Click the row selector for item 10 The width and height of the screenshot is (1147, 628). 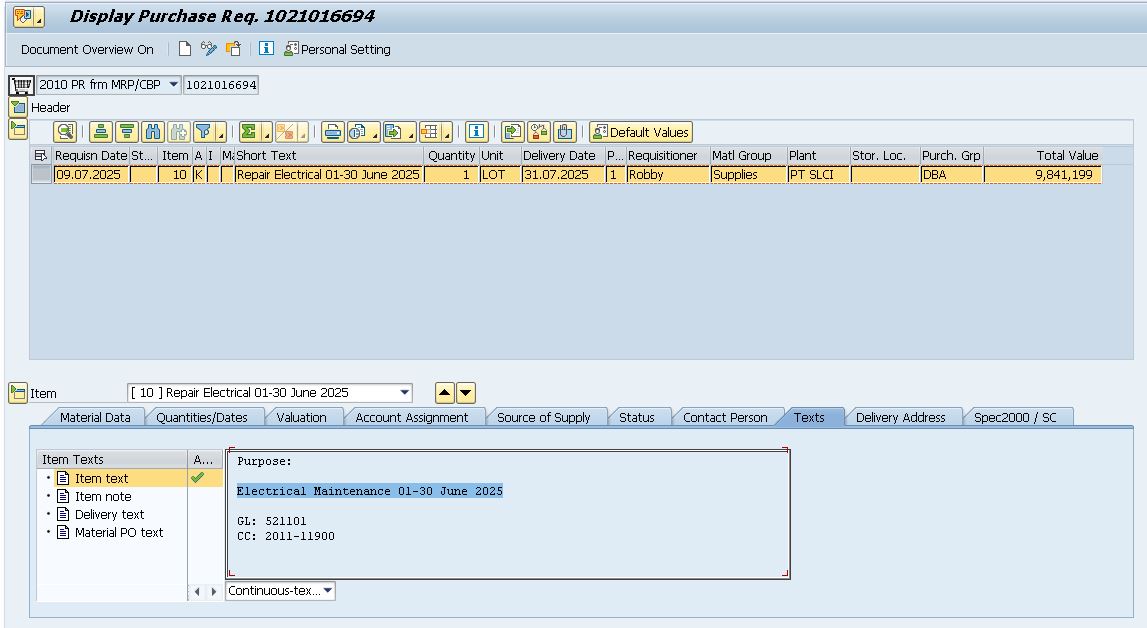[41, 175]
